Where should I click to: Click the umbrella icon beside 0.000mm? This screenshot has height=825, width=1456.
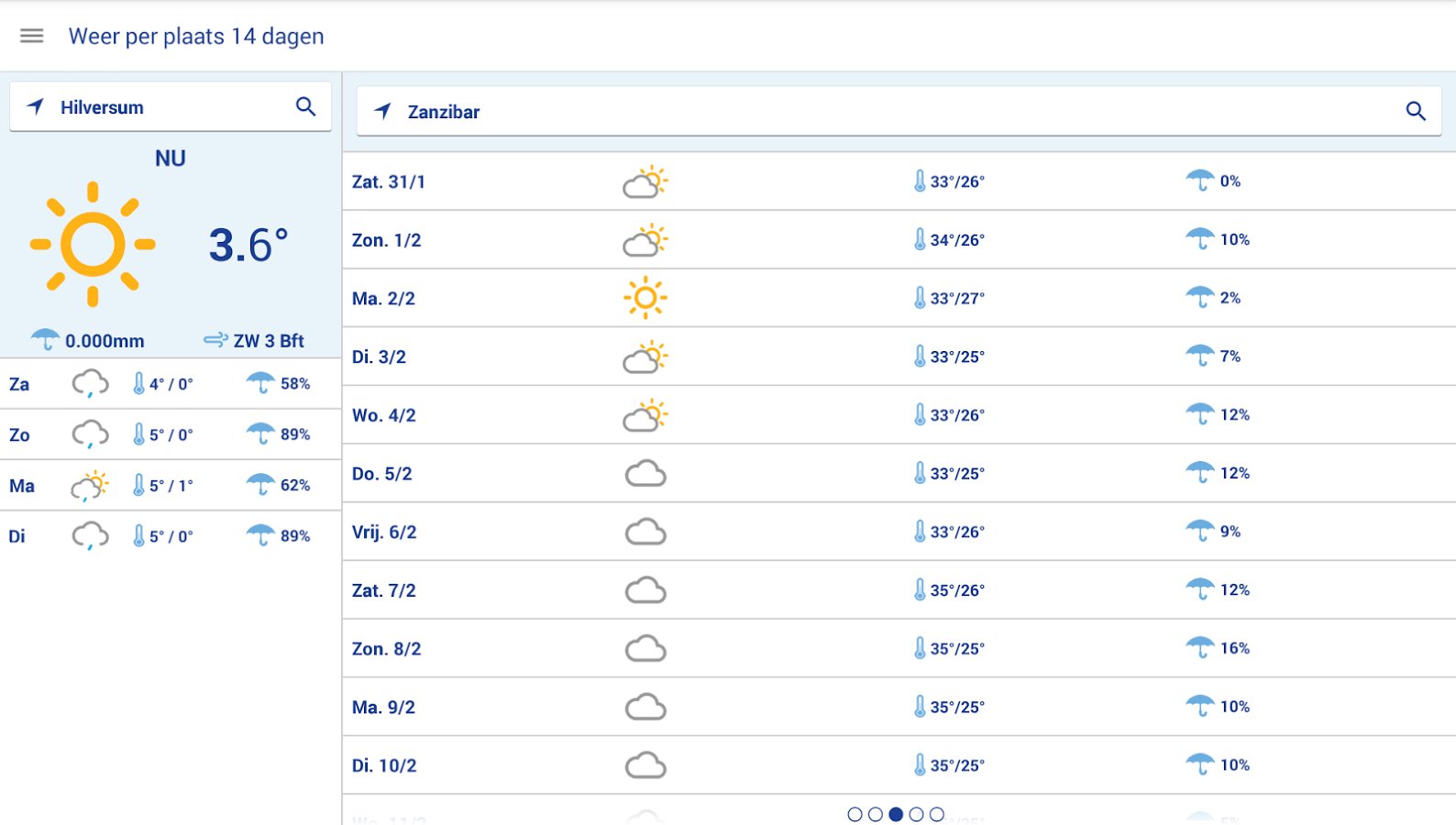point(45,340)
